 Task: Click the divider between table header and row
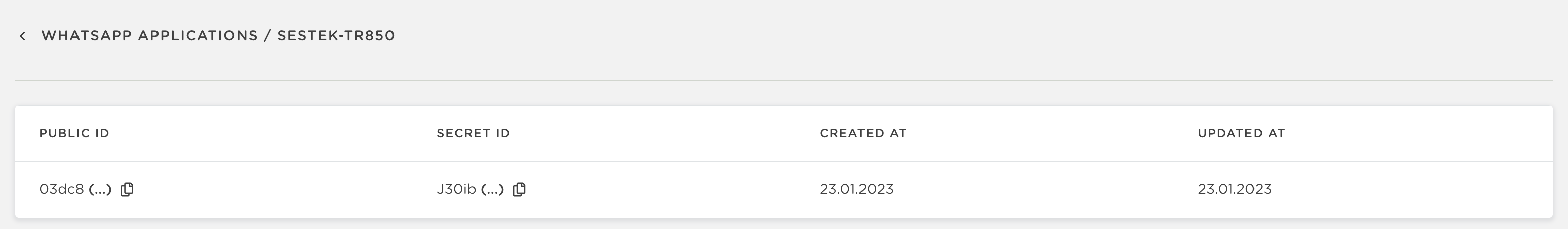click(x=784, y=161)
